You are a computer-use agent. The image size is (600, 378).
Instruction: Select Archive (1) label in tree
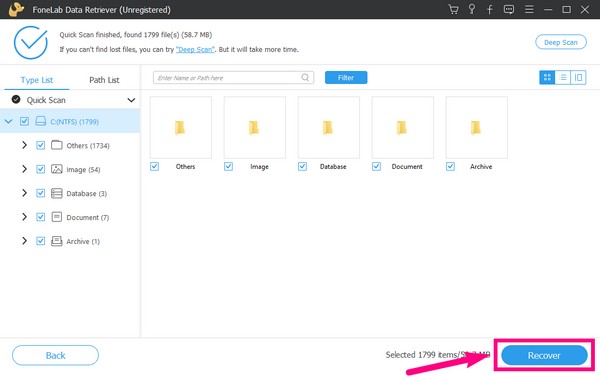pyautogui.click(x=83, y=241)
